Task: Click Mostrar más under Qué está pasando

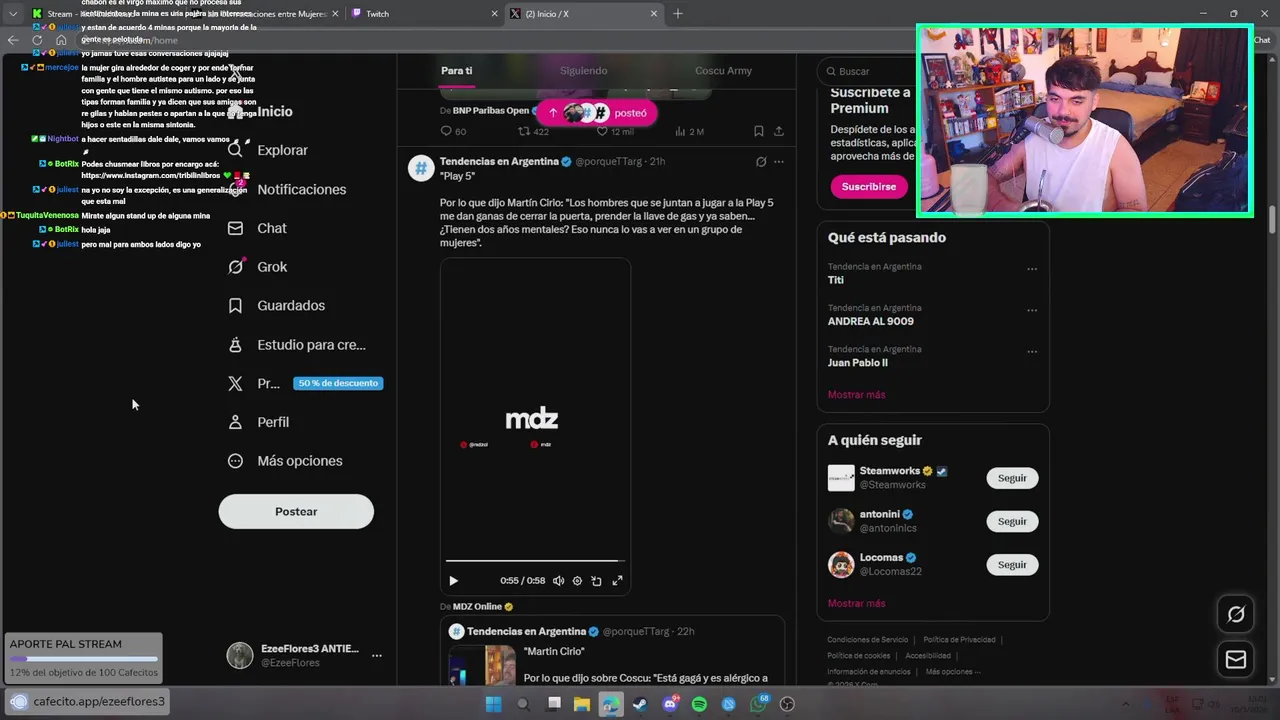Action: coord(856,394)
